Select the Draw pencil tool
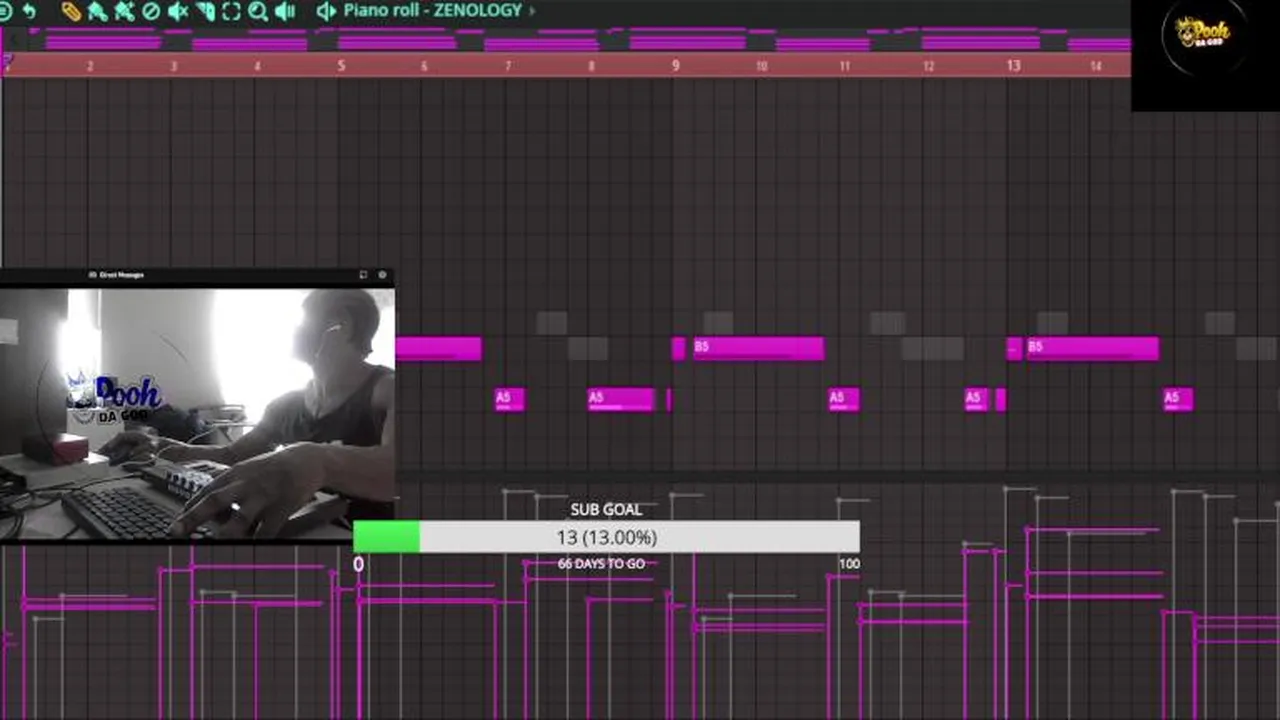This screenshot has height=720, width=1280. point(70,11)
